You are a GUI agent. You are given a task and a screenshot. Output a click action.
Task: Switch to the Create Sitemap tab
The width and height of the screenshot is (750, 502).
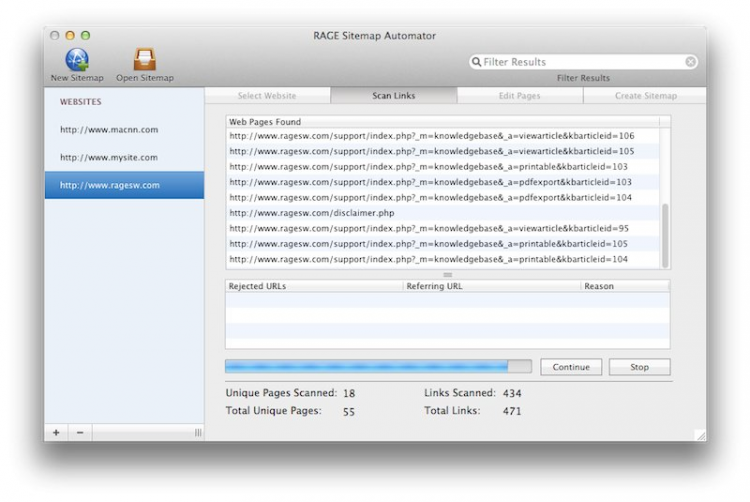(645, 96)
